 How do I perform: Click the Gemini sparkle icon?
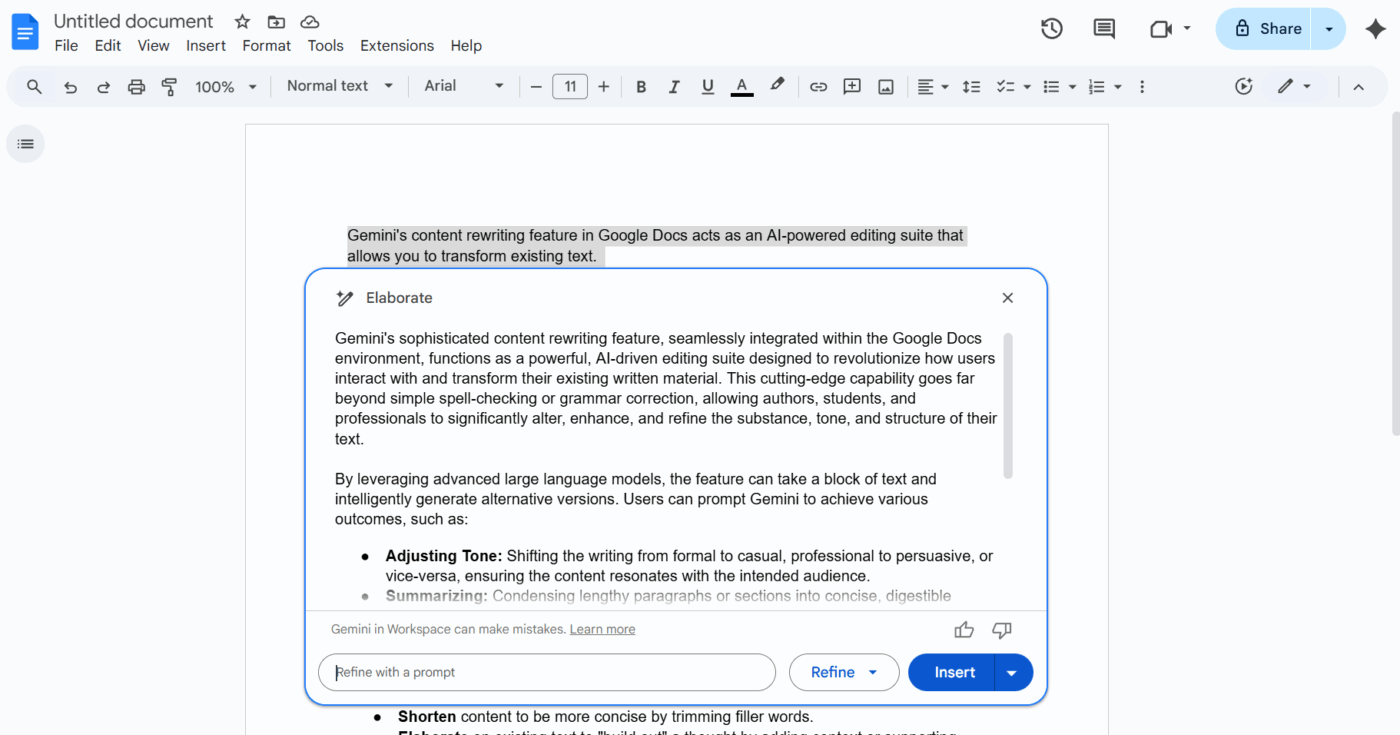click(1376, 29)
